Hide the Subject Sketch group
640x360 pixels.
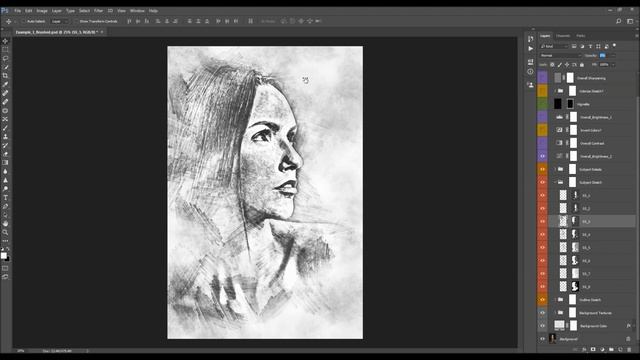(542, 182)
